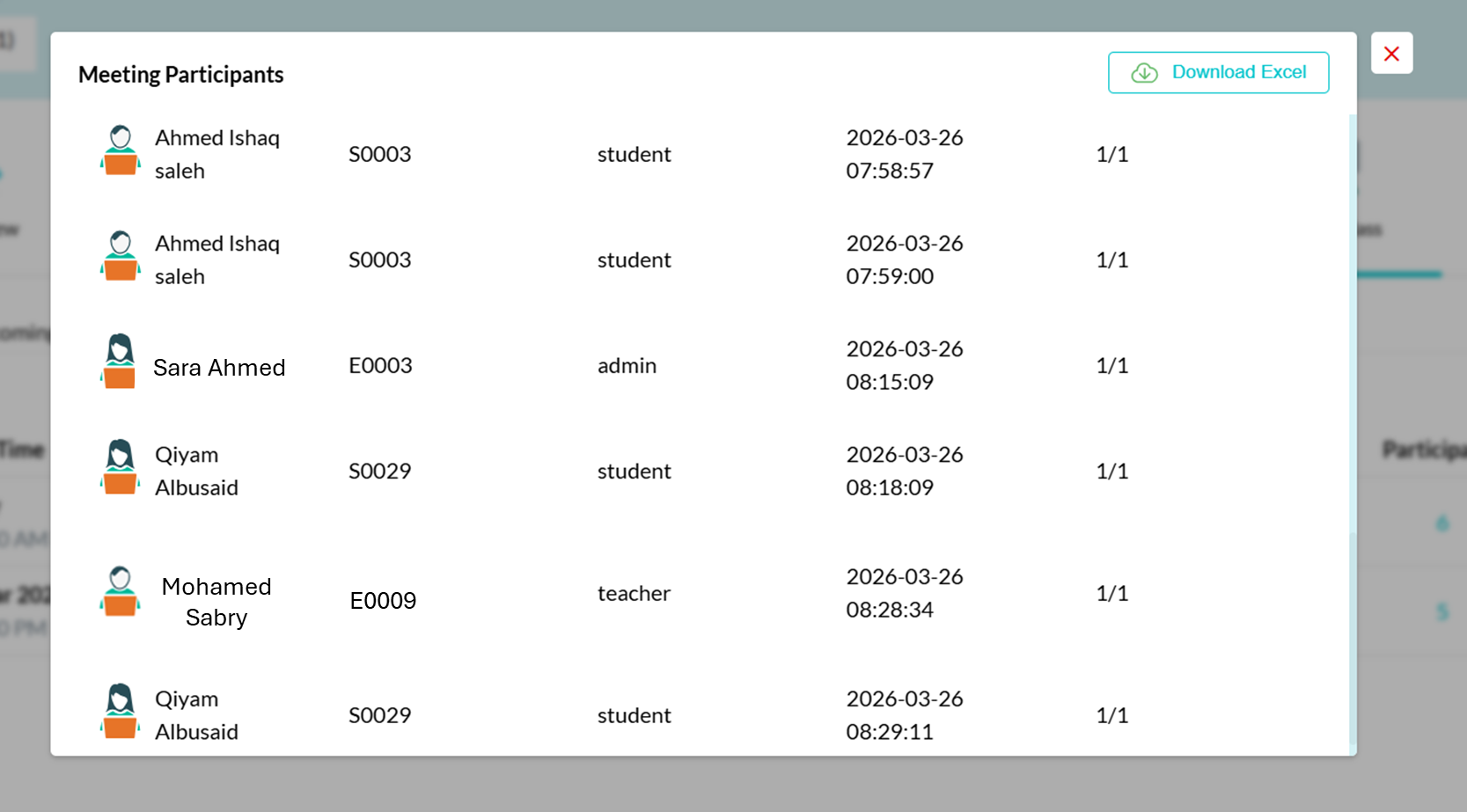Click Mohamed Sabry's avatar icon
1467x812 pixels.
(121, 591)
